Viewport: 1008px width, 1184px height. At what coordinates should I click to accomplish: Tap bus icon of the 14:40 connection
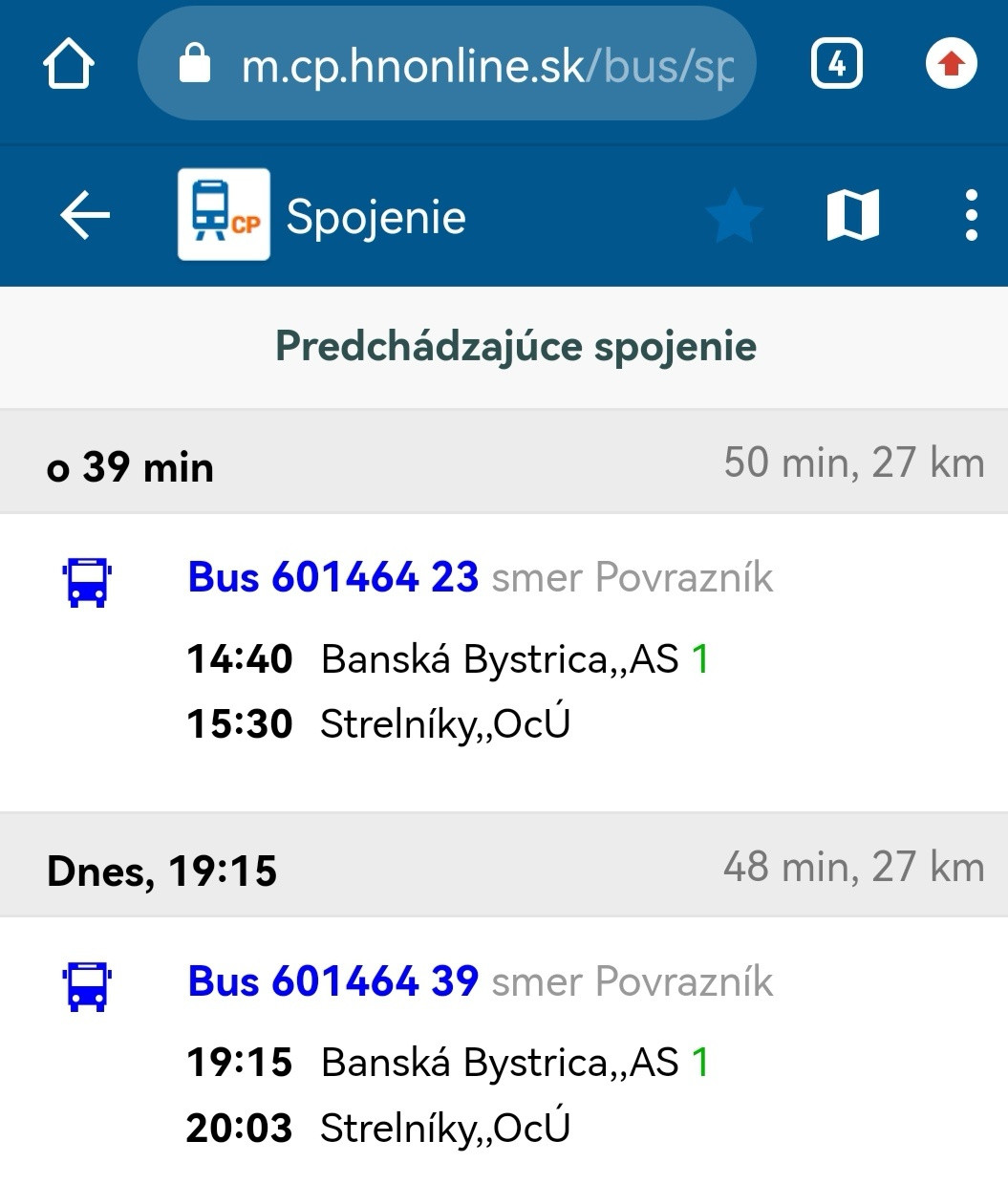(87, 581)
